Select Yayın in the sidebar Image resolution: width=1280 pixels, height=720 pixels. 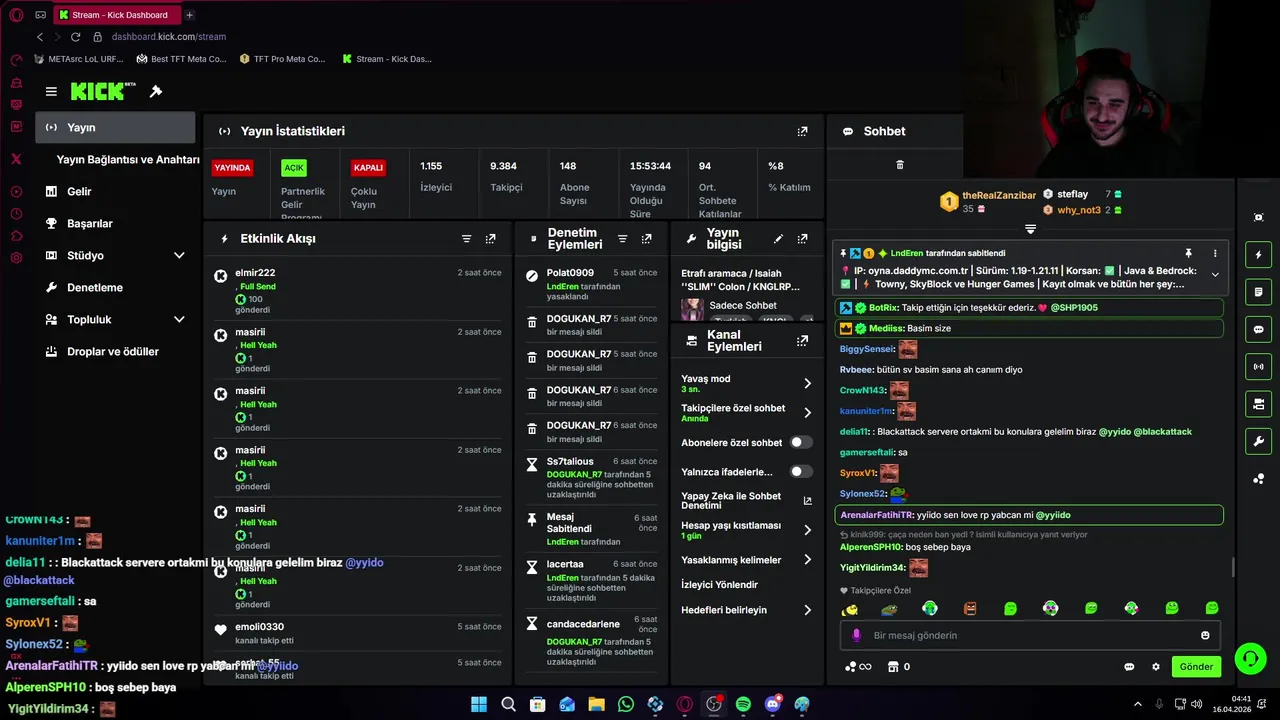pyautogui.click(x=115, y=127)
